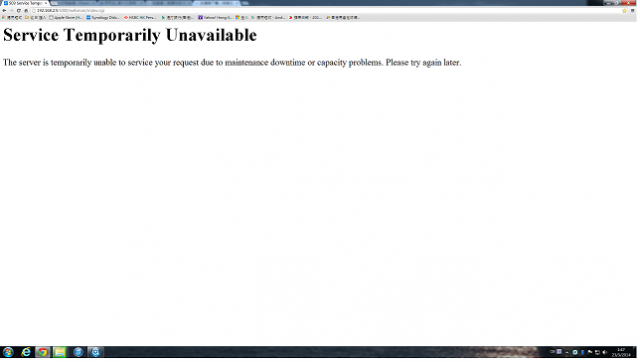Click the clock in the system tray
640x362 pixels.
pyautogui.click(x=621, y=352)
